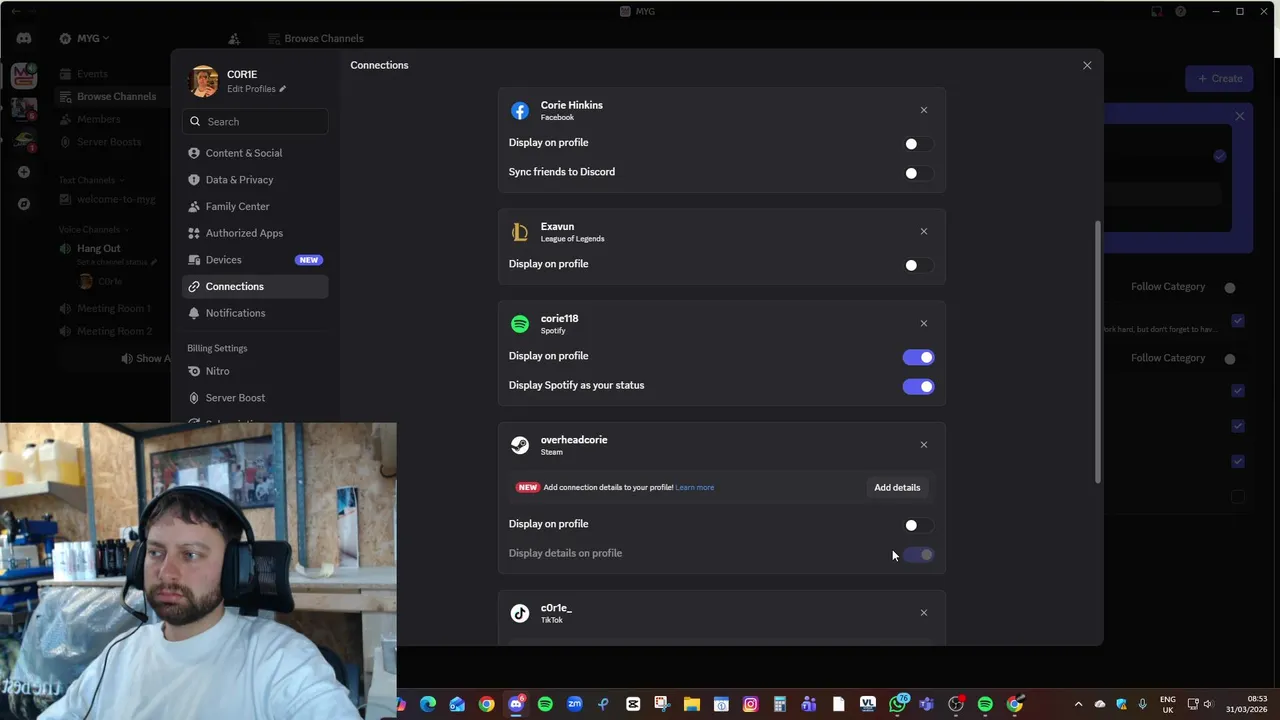Remove the League of Legends connection X
1280x720 pixels.
tap(924, 231)
